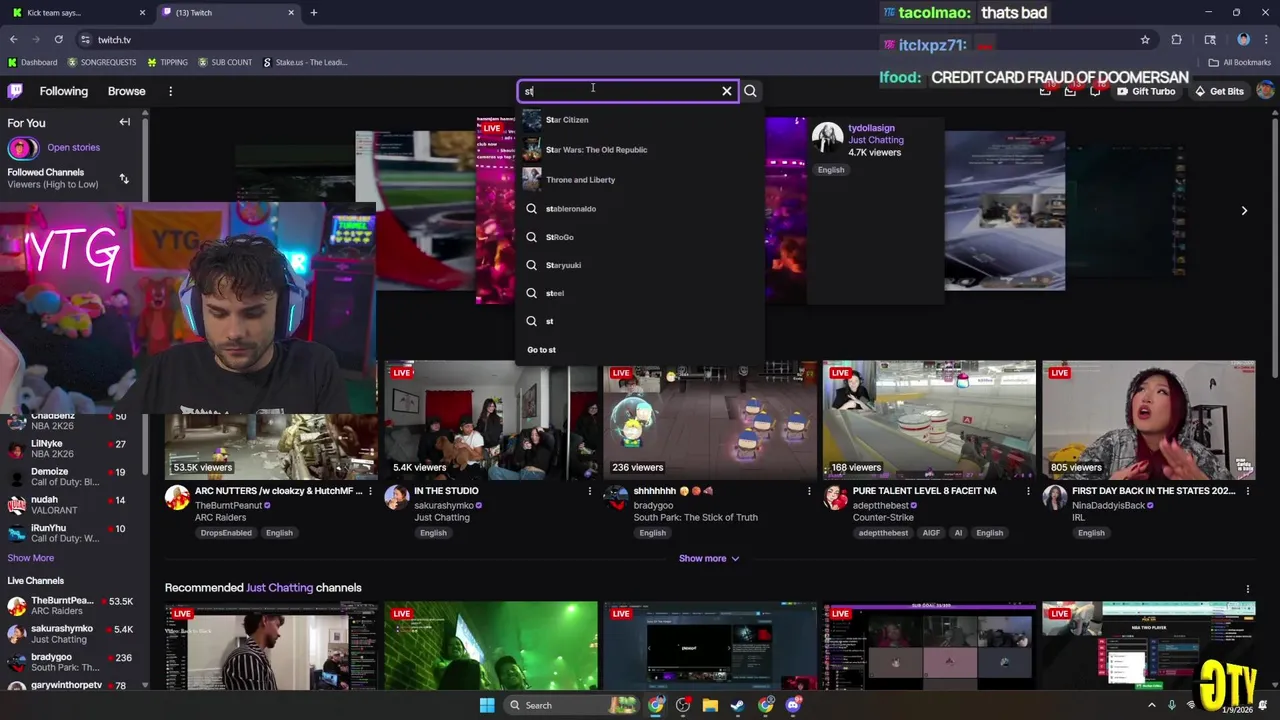
Task: Click the Get Bits button
Action: pos(1219,91)
